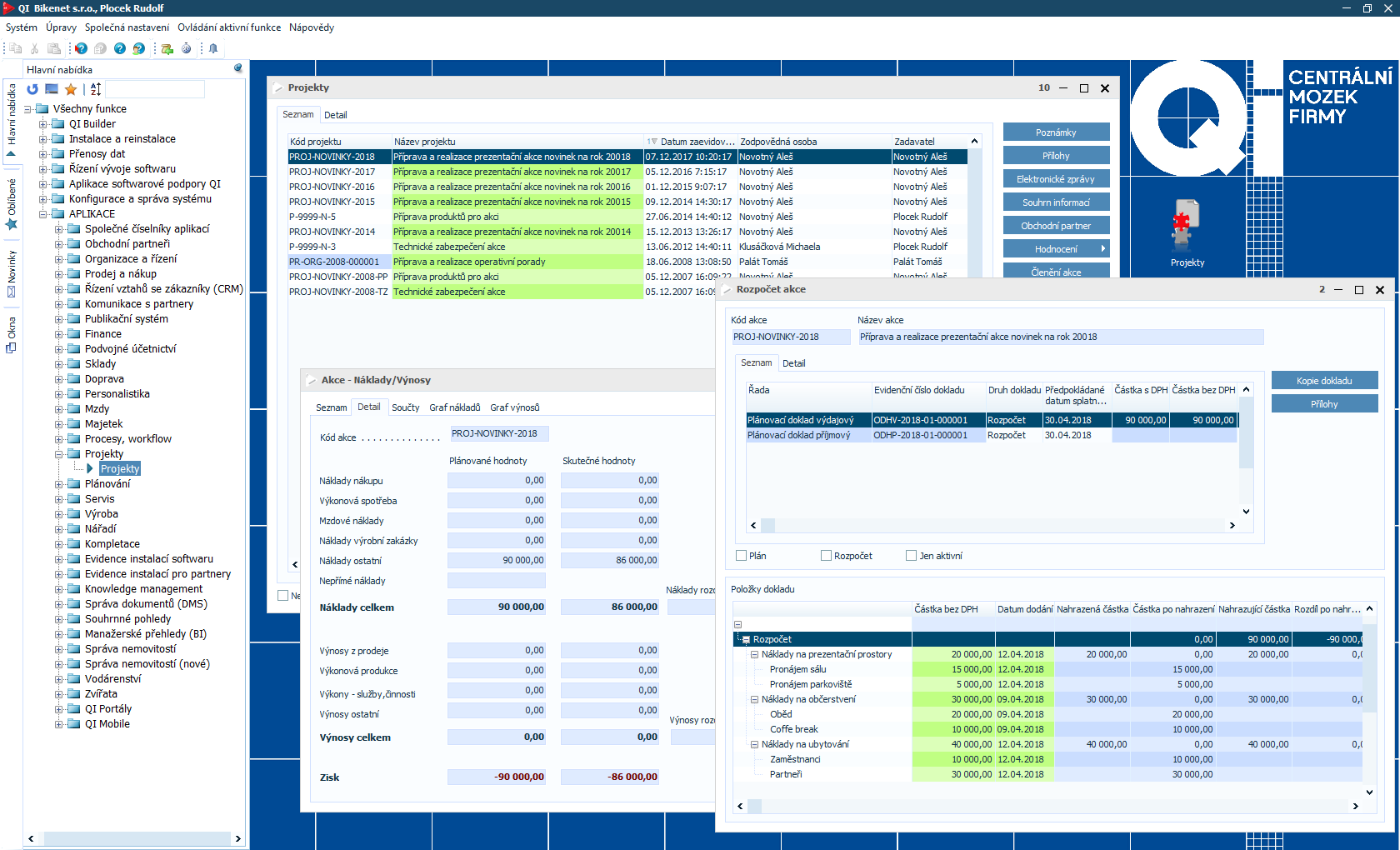
Task: Click the search field in Hlavní nabídka
Action: [x=155, y=89]
